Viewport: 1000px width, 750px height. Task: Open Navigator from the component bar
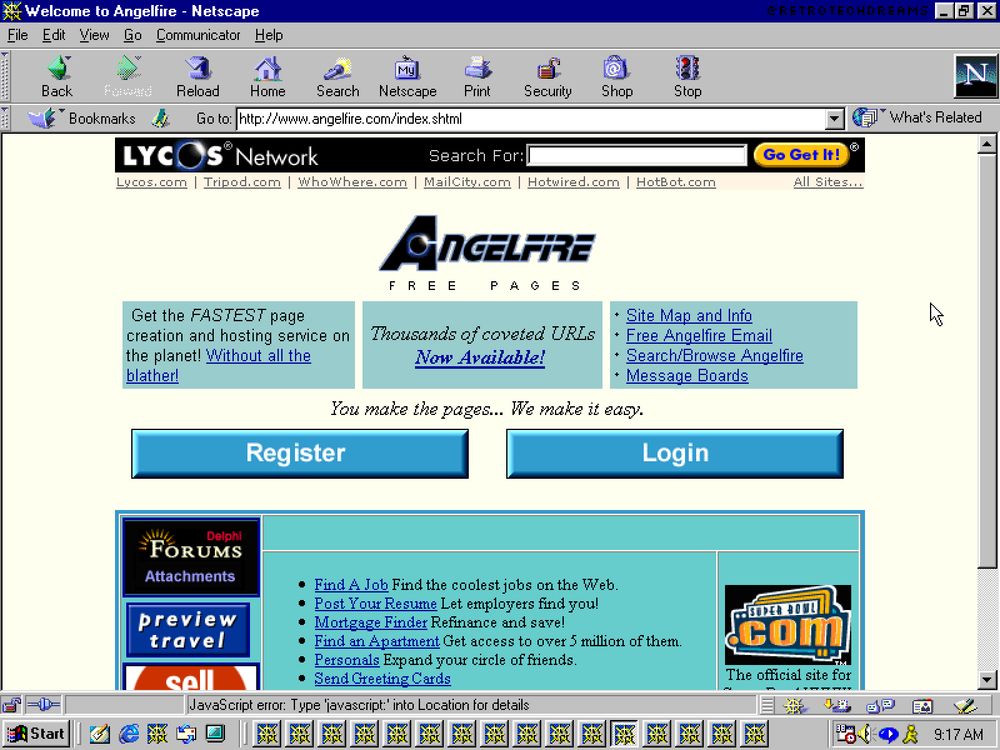[x=795, y=705]
